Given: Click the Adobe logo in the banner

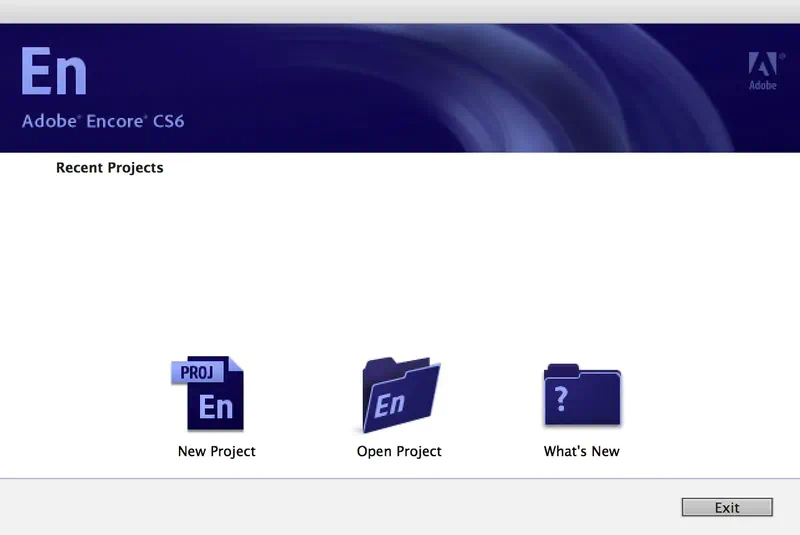Looking at the screenshot, I should pyautogui.click(x=765, y=71).
